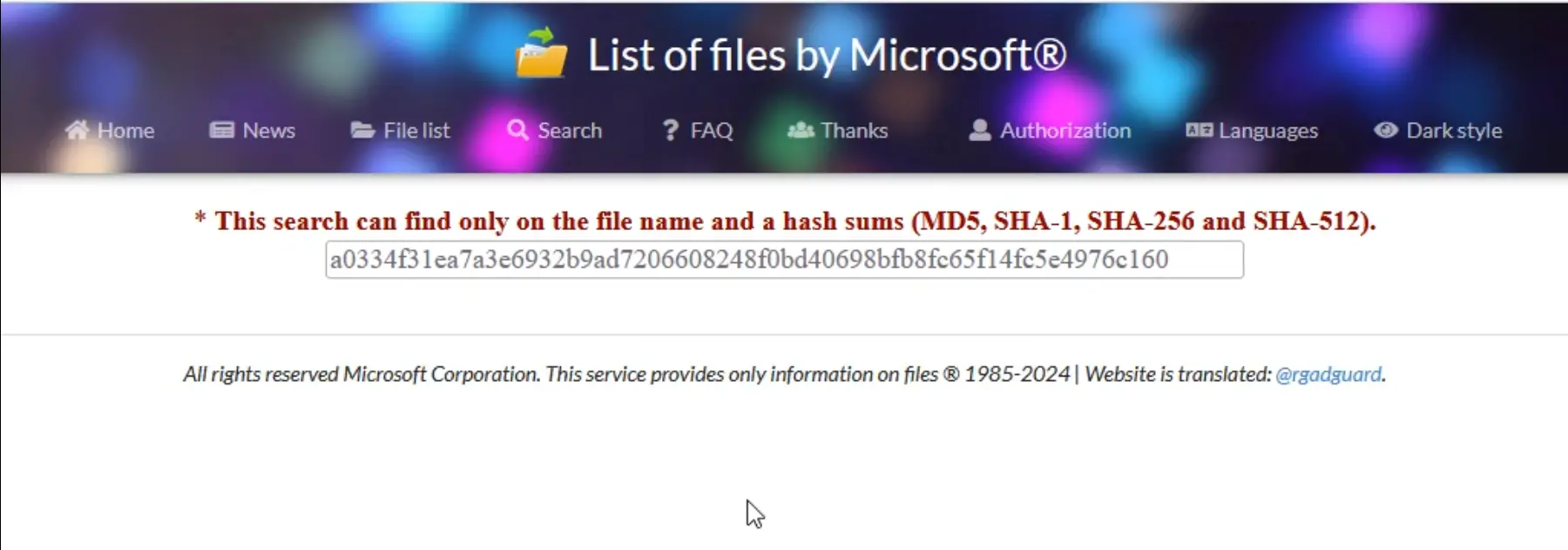Open the FAQ text link
The image size is (1568, 550).
click(712, 130)
